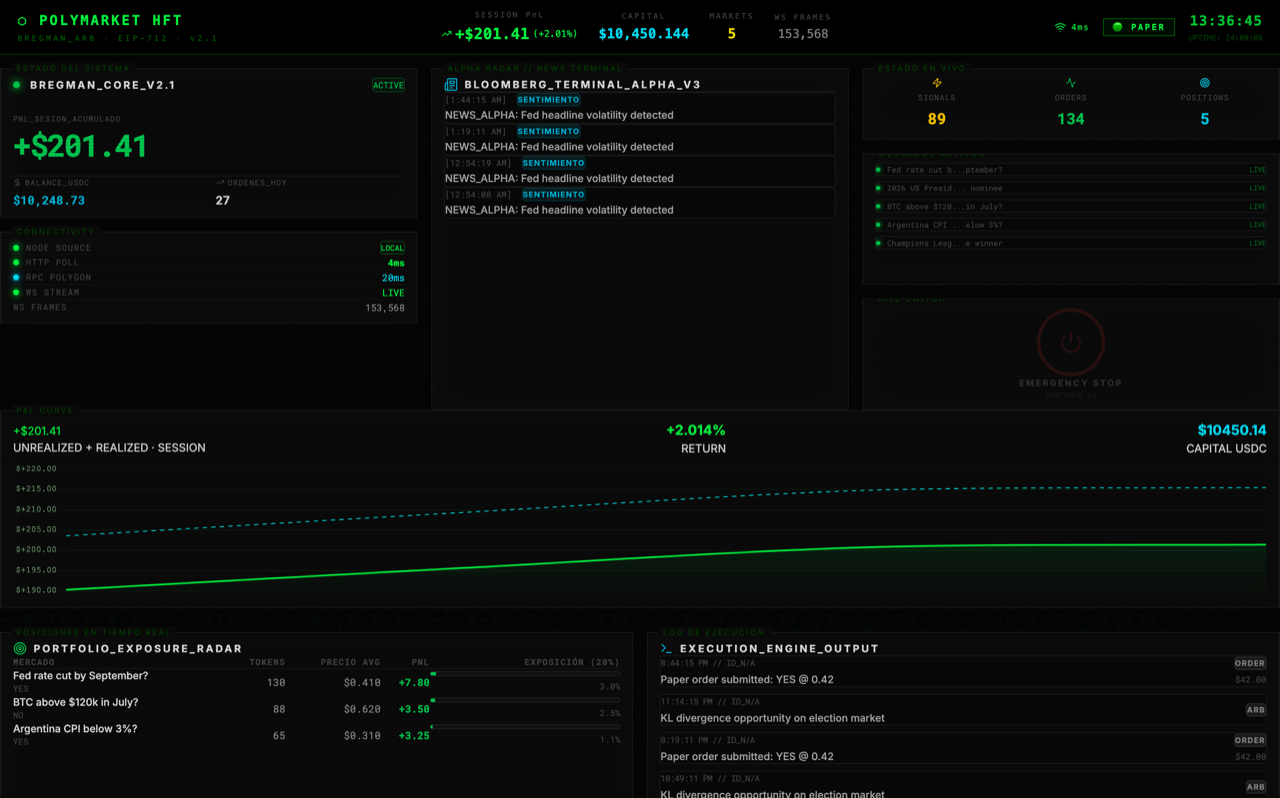The image size is (1280, 798).
Task: Click the LOCAL badge in connectivity
Action: (392, 248)
